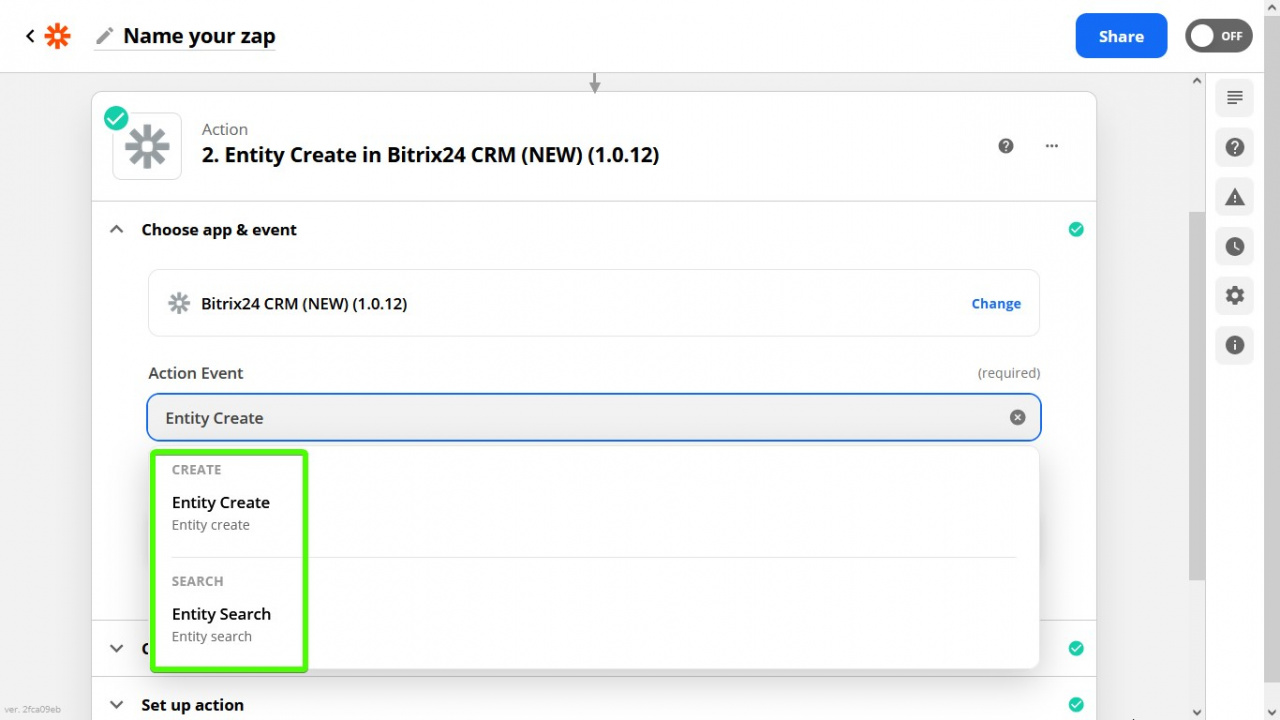Click the pencil icon to rename the zap
Viewport: 1280px width, 720px height.
[104, 37]
